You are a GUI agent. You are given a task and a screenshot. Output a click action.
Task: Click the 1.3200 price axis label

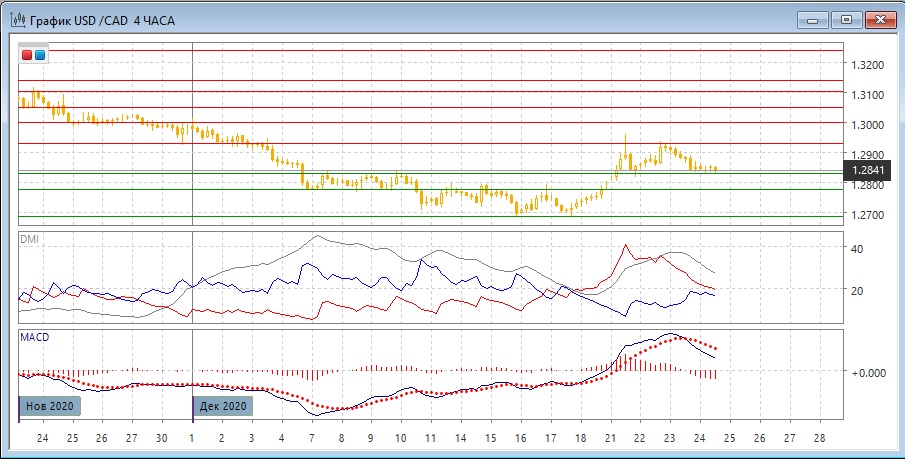866,65
